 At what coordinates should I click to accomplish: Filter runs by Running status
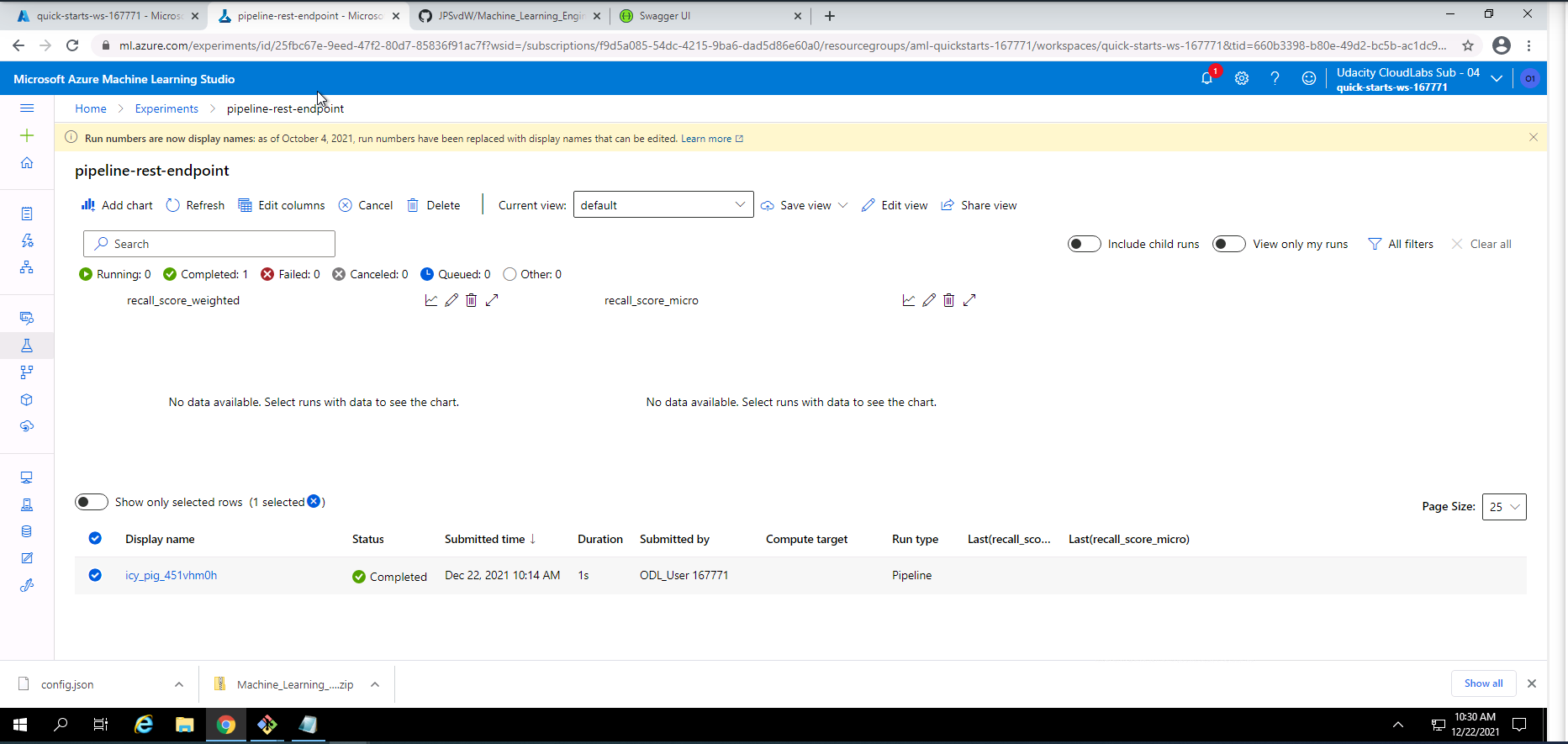115,274
